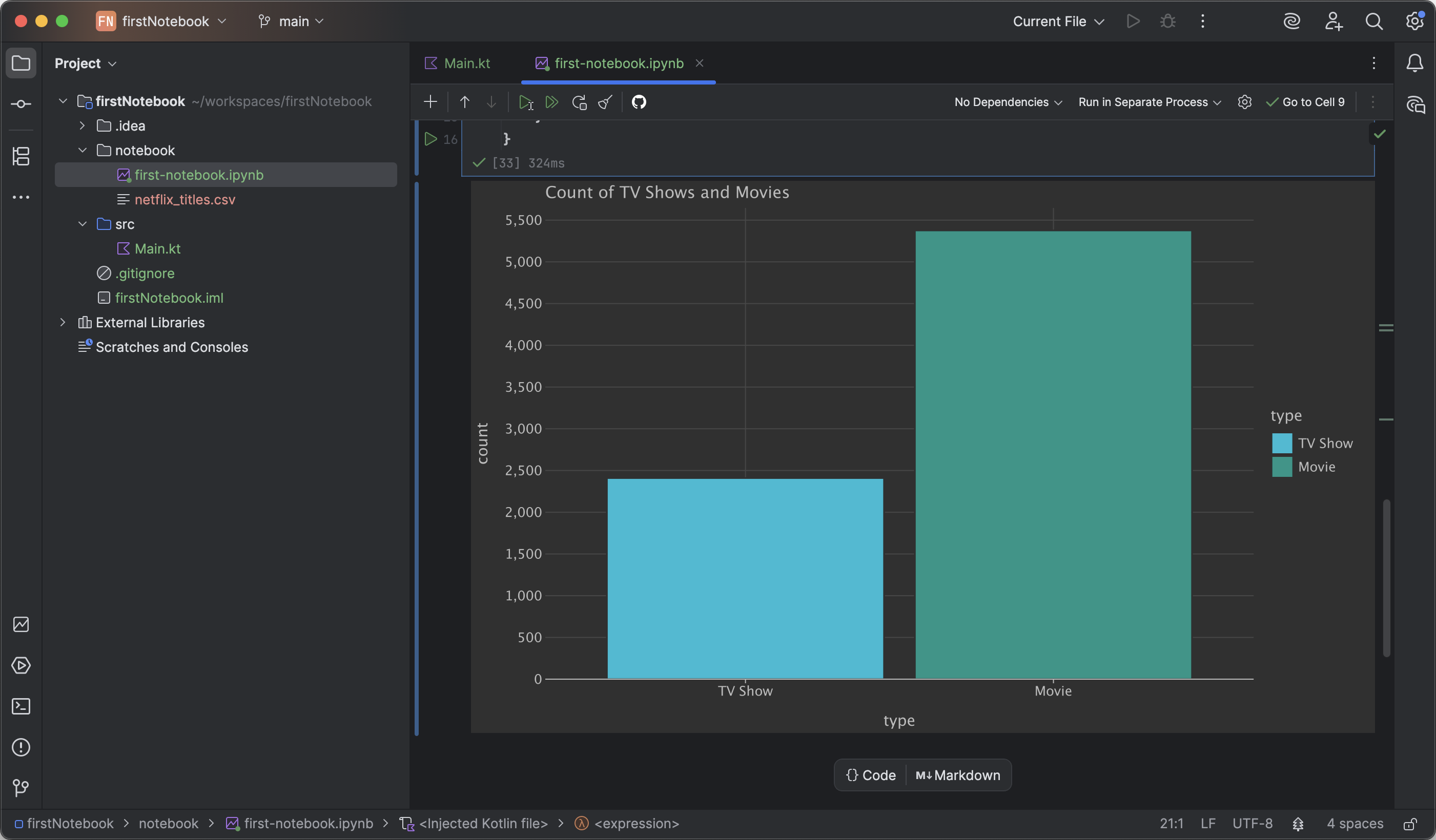Viewport: 1436px width, 840px height.
Task: Open Kotlin Notebook tool window icon
Action: 21,624
